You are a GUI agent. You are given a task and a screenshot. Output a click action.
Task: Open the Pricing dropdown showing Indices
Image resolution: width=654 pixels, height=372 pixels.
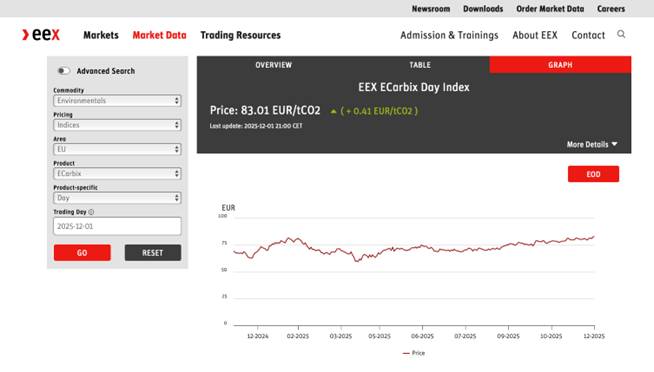[117, 125]
